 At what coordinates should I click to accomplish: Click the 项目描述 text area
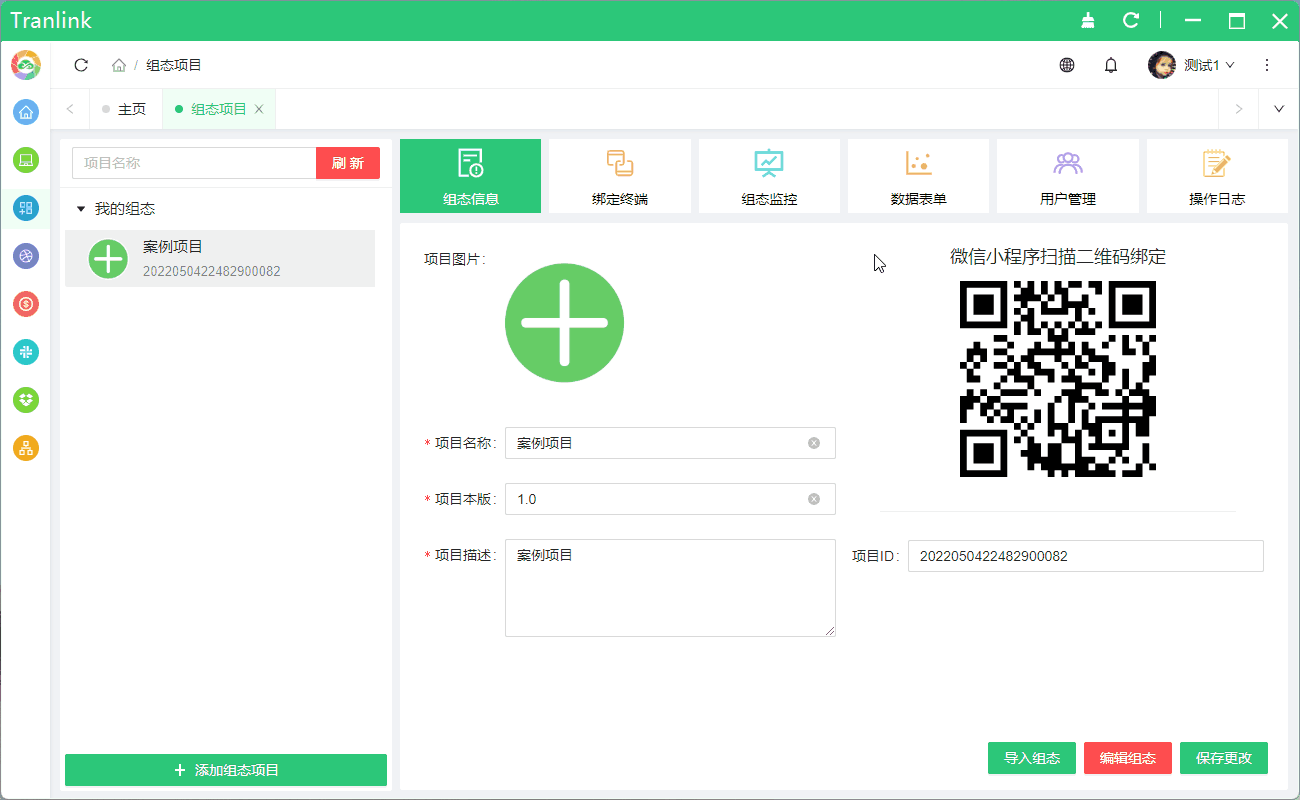click(670, 588)
